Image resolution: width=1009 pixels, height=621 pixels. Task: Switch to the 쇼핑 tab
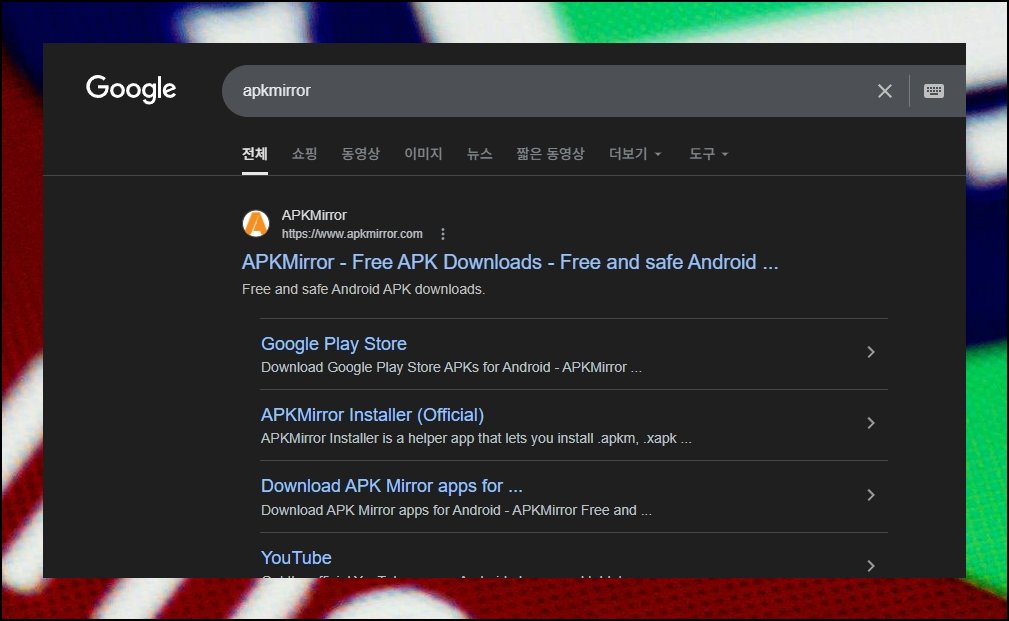click(304, 154)
